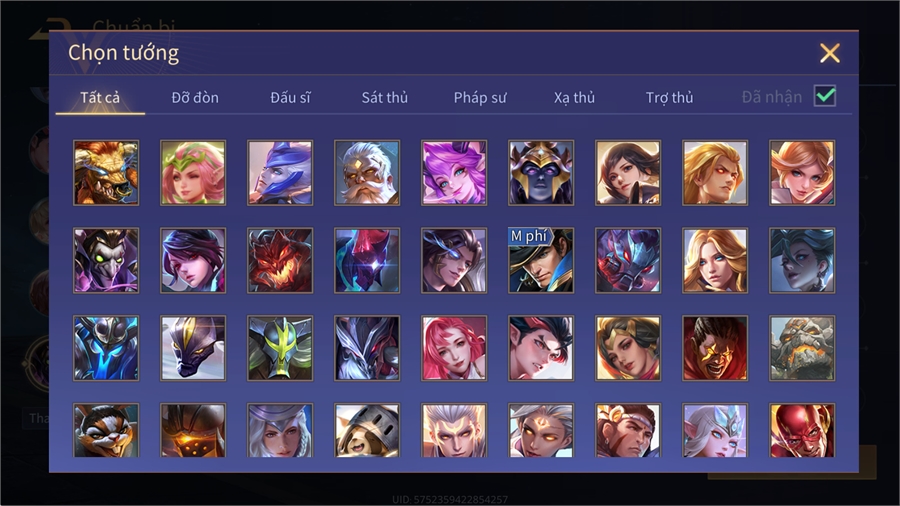
Task: Select the blue-armored horned knight hero
Action: click(106, 348)
